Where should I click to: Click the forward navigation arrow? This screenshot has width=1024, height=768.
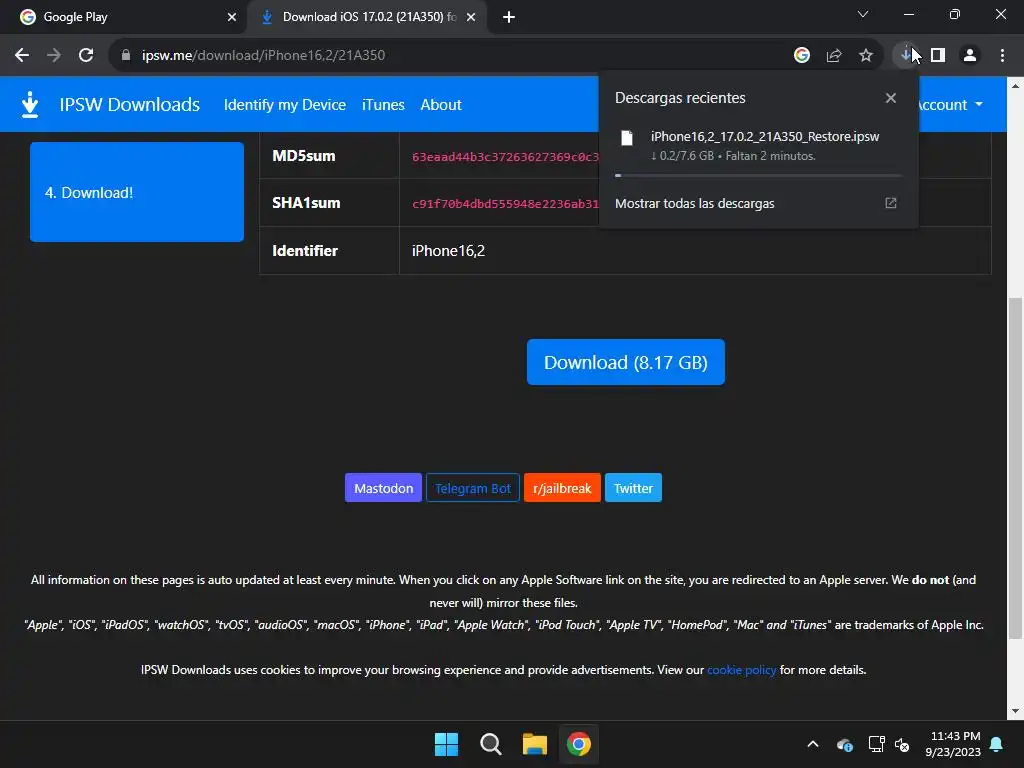[x=54, y=56]
